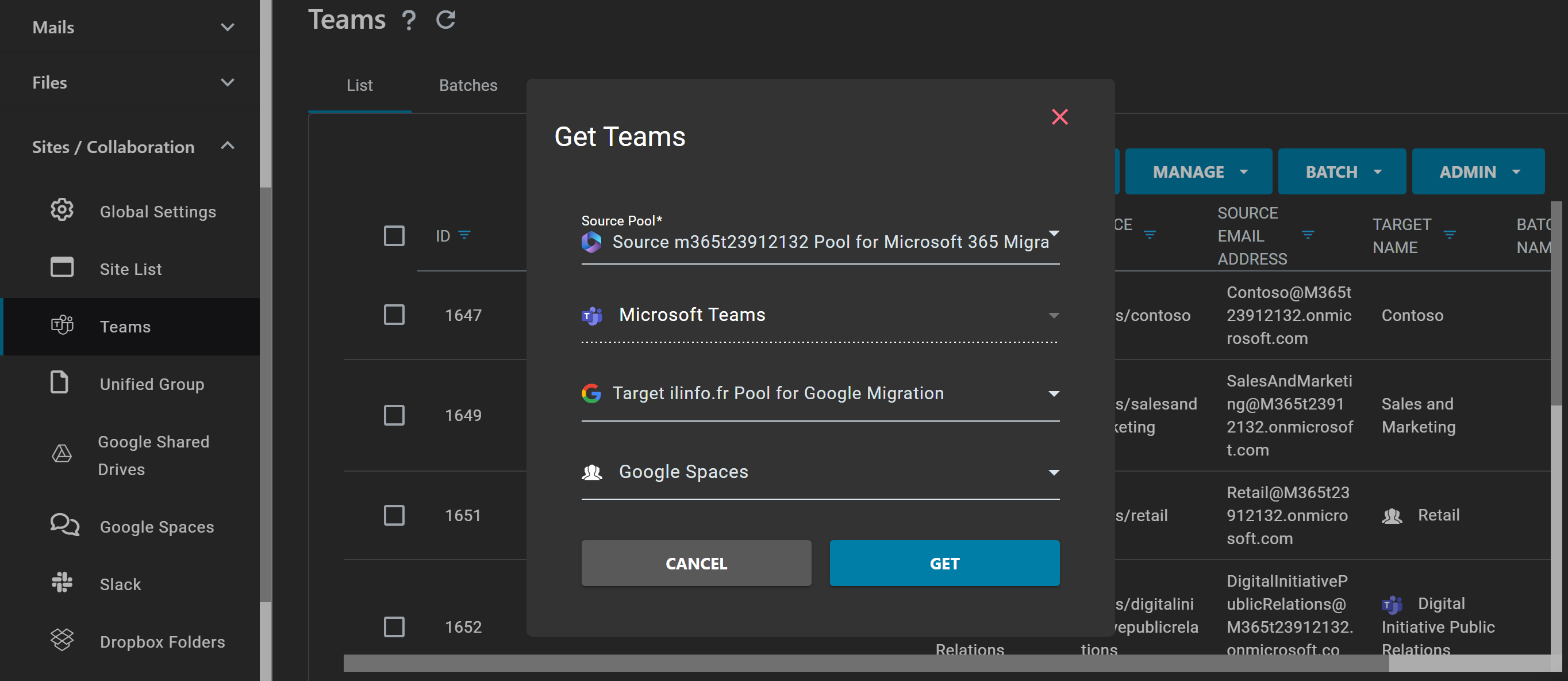Open Global Settings gear icon

pos(62,210)
